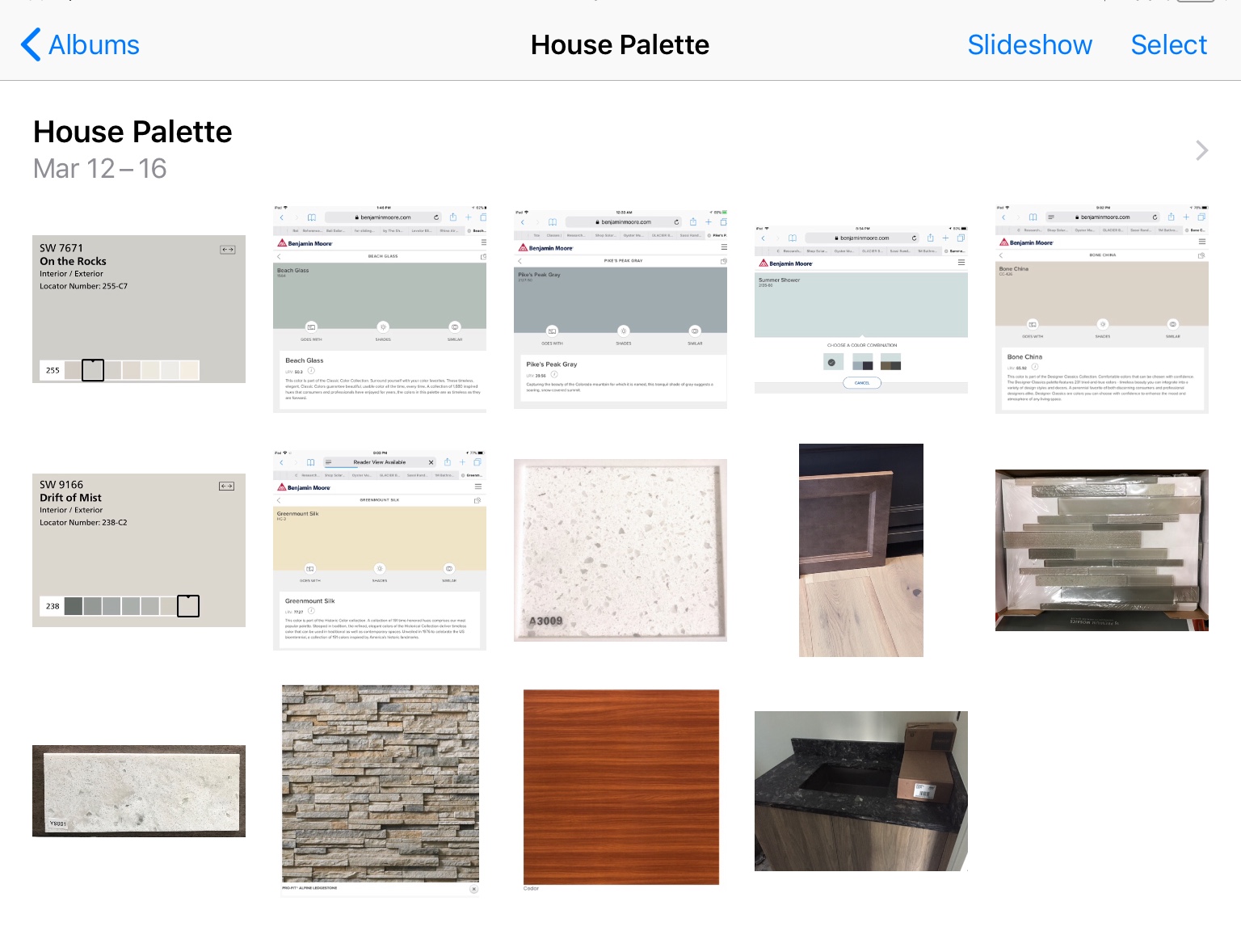This screenshot has width=1241, height=952.
Task: Tap the Mar 12–16 date label
Action: (99, 169)
